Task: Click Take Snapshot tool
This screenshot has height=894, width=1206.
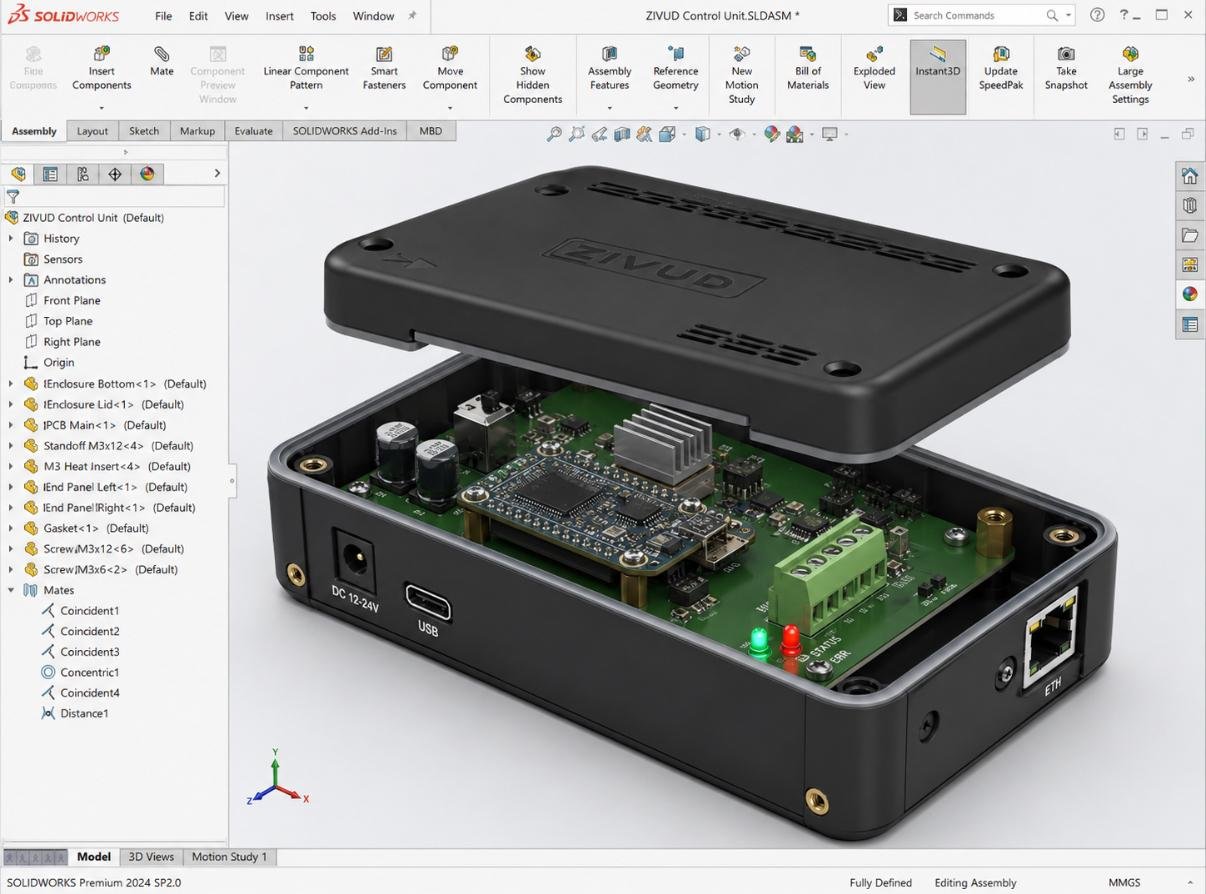Action: click(1066, 69)
